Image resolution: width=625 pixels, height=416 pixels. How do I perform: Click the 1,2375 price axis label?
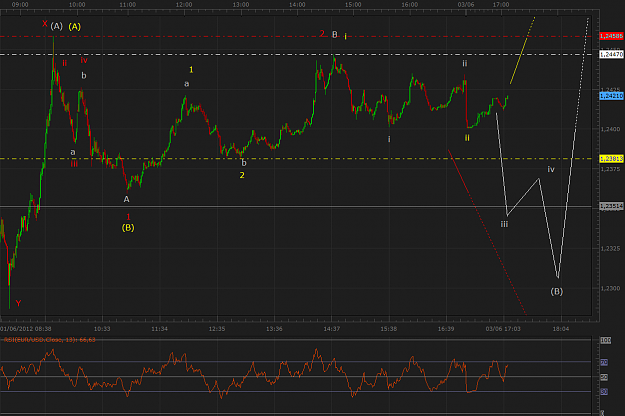[610, 169]
